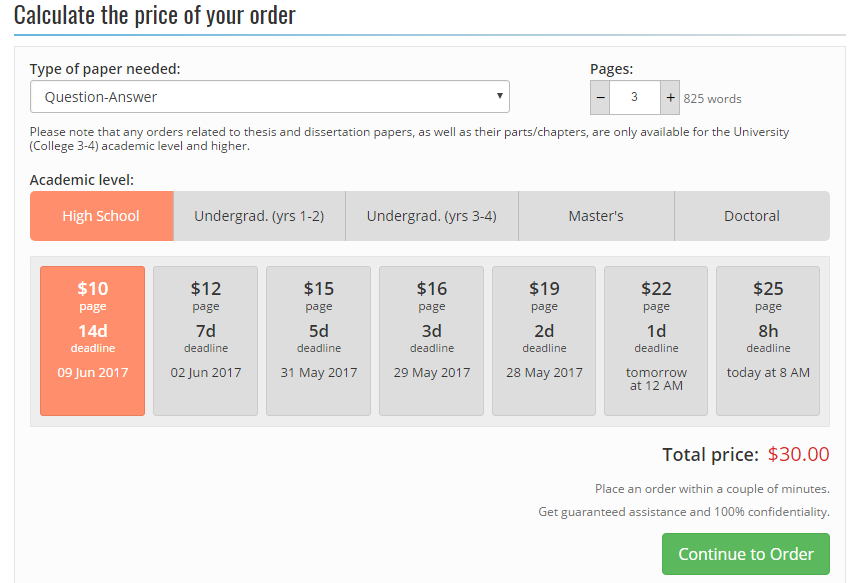
Task: Pick the $16 per page 3d deadline
Action: pyautogui.click(x=431, y=340)
